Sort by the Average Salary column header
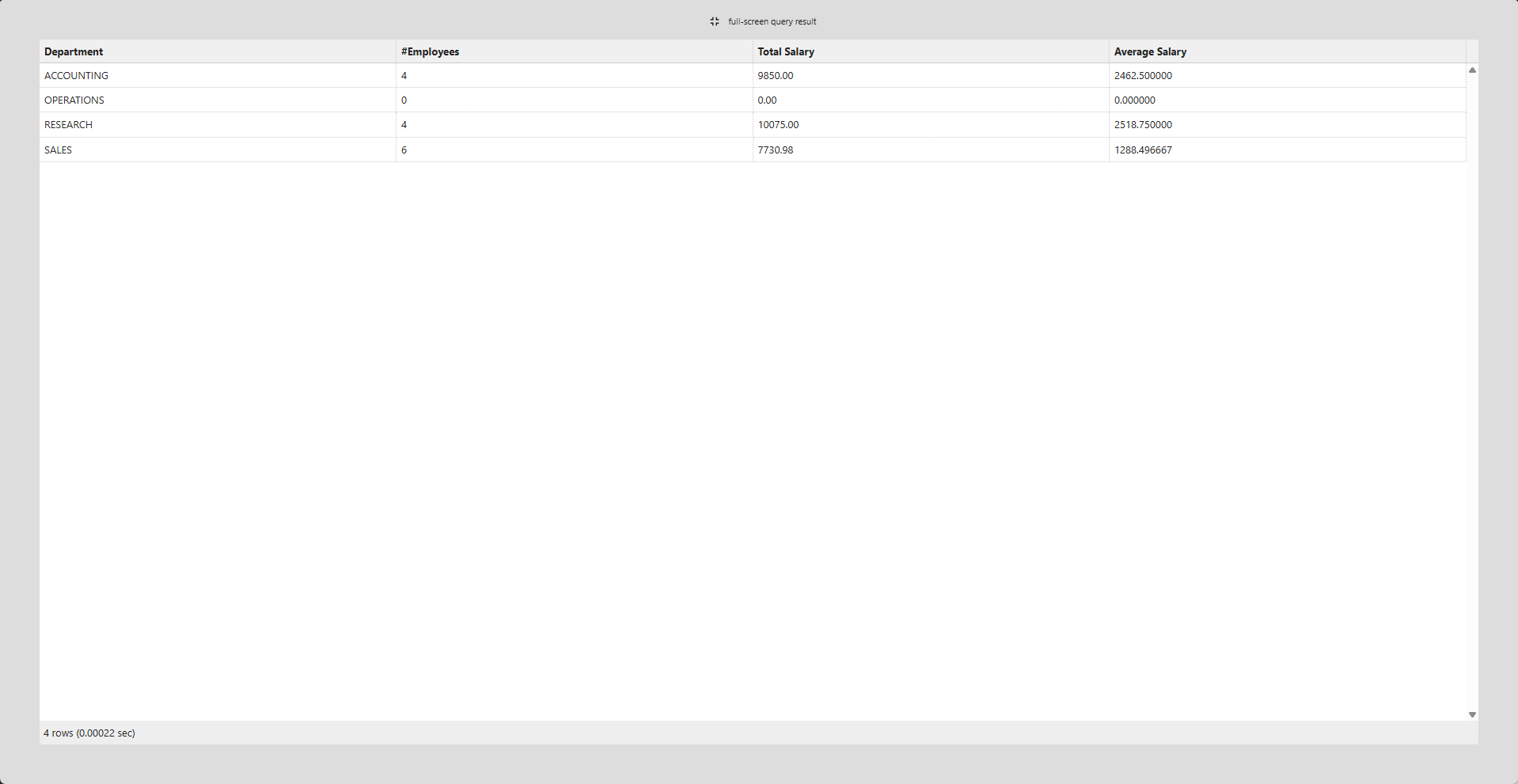 click(x=1150, y=51)
